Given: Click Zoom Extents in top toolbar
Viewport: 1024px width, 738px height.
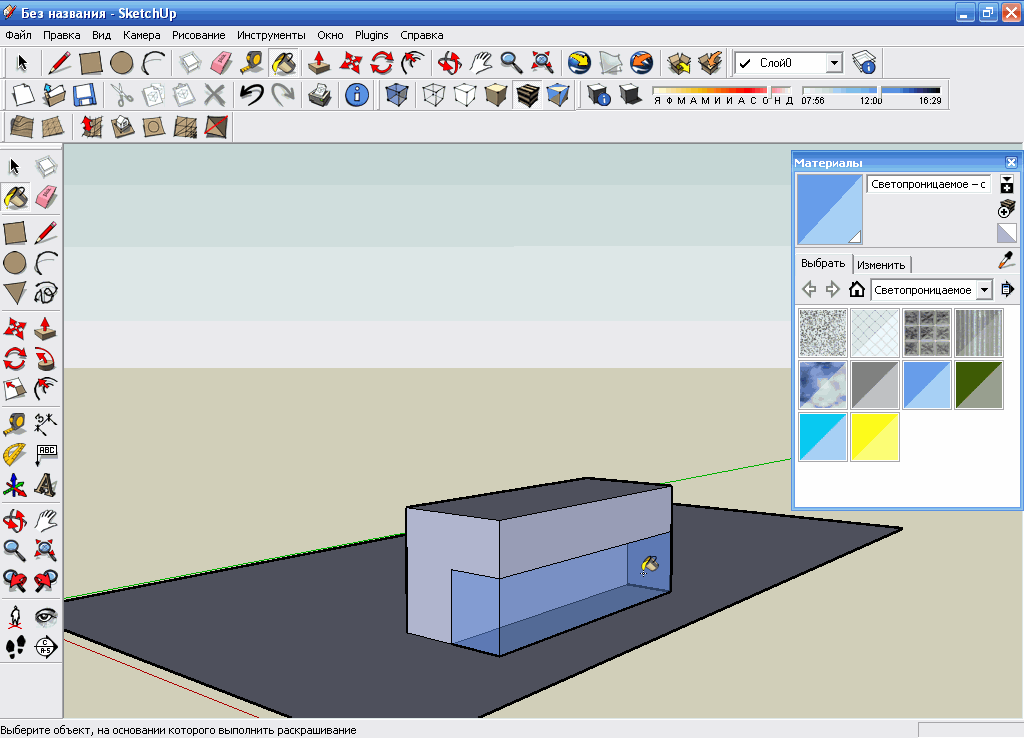Looking at the screenshot, I should (543, 63).
